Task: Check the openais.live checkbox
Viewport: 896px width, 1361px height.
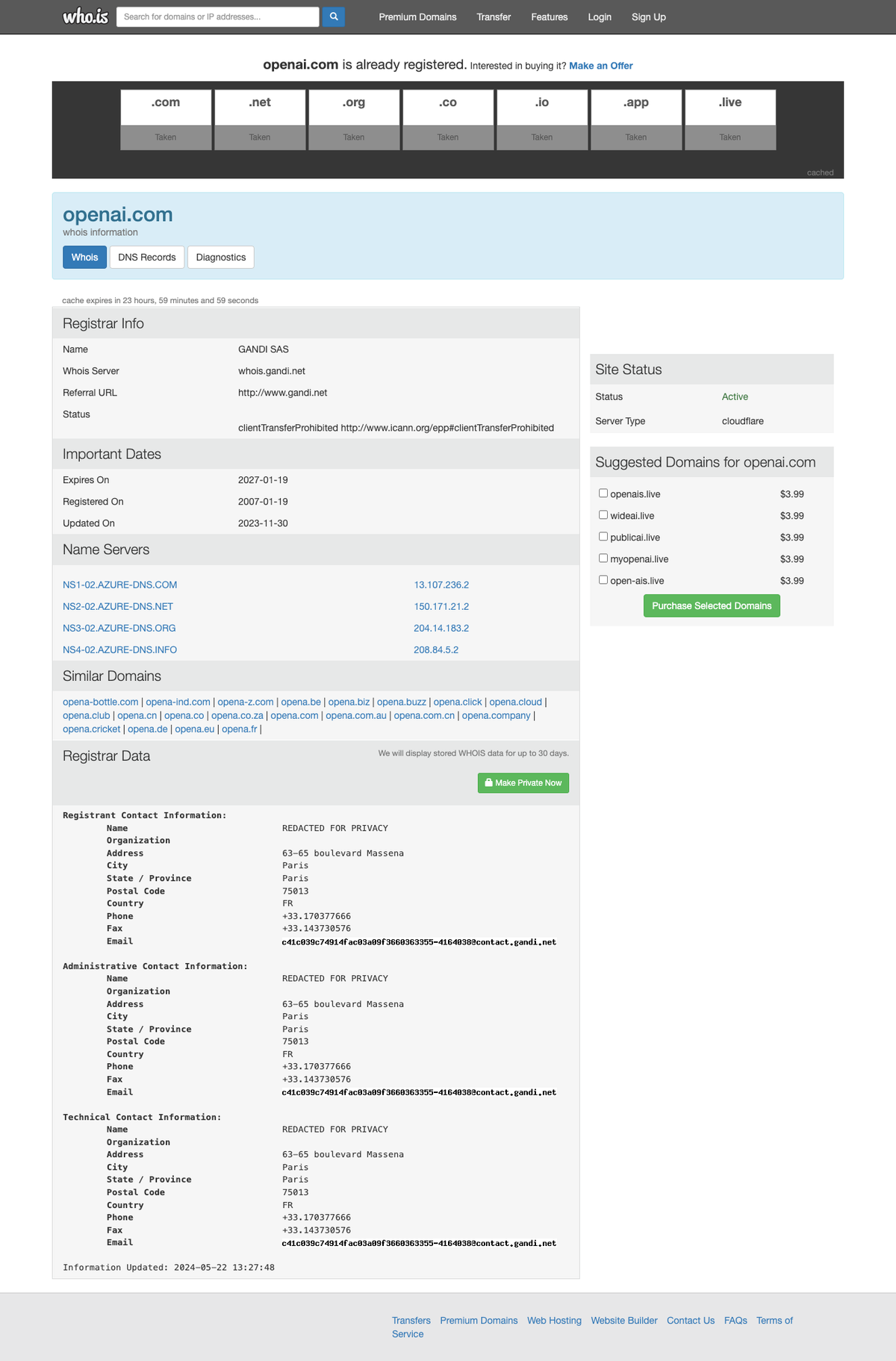Action: click(x=603, y=493)
